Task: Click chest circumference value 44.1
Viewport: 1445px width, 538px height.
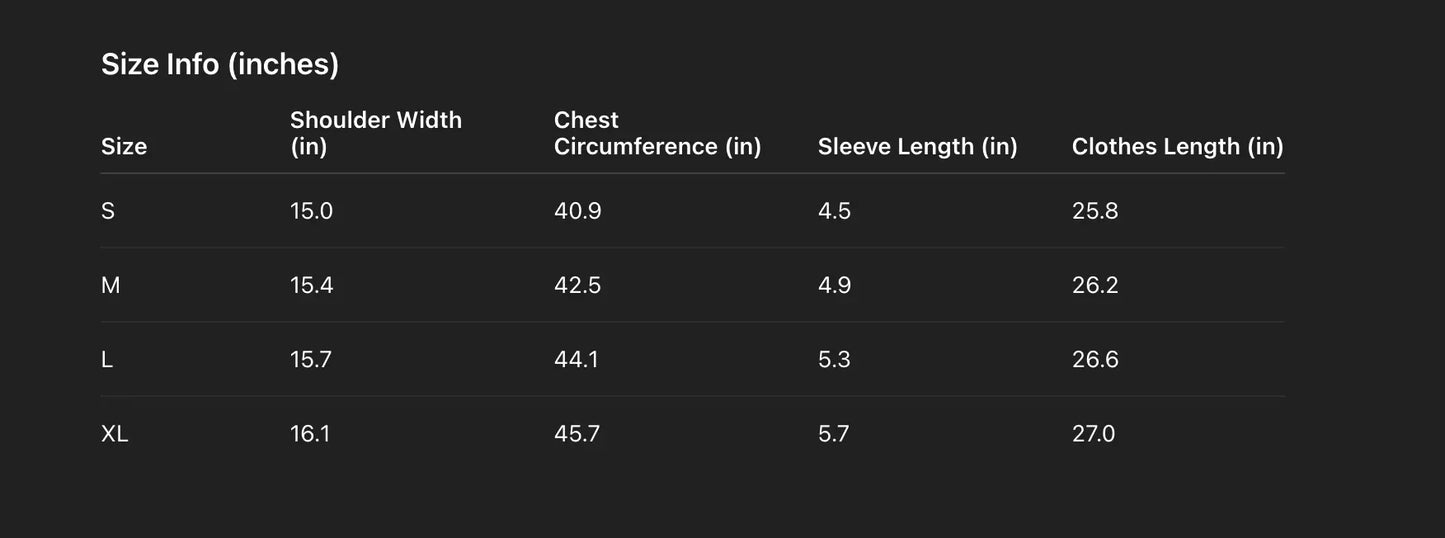Action: 576,360
